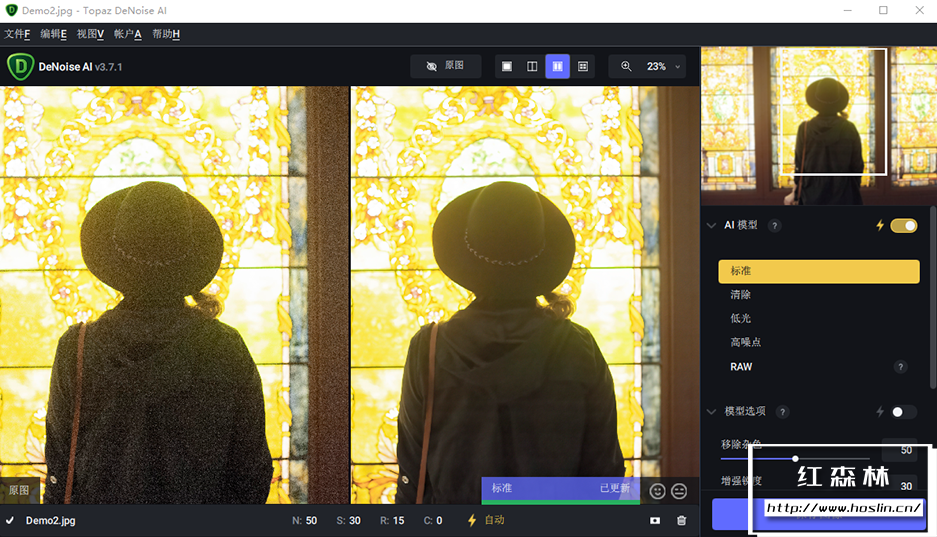Collapse the AI 模型 section
This screenshot has height=537, width=937.
pos(711,225)
